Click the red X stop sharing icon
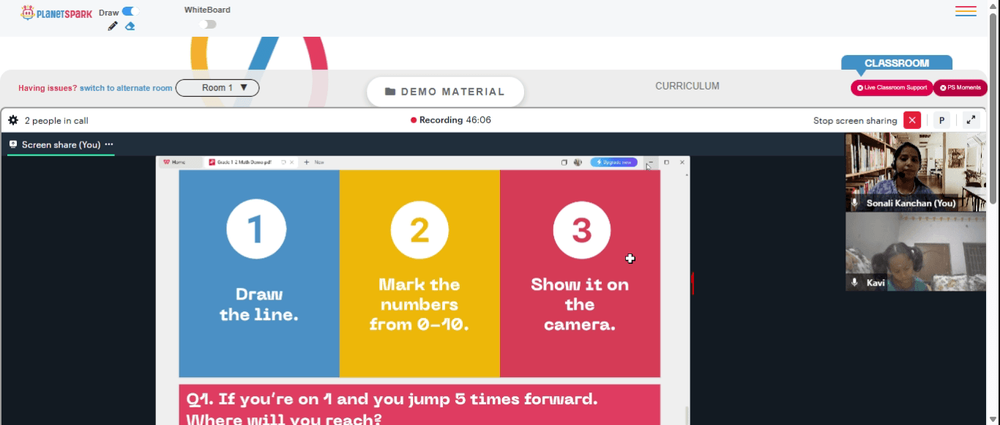 (912, 120)
